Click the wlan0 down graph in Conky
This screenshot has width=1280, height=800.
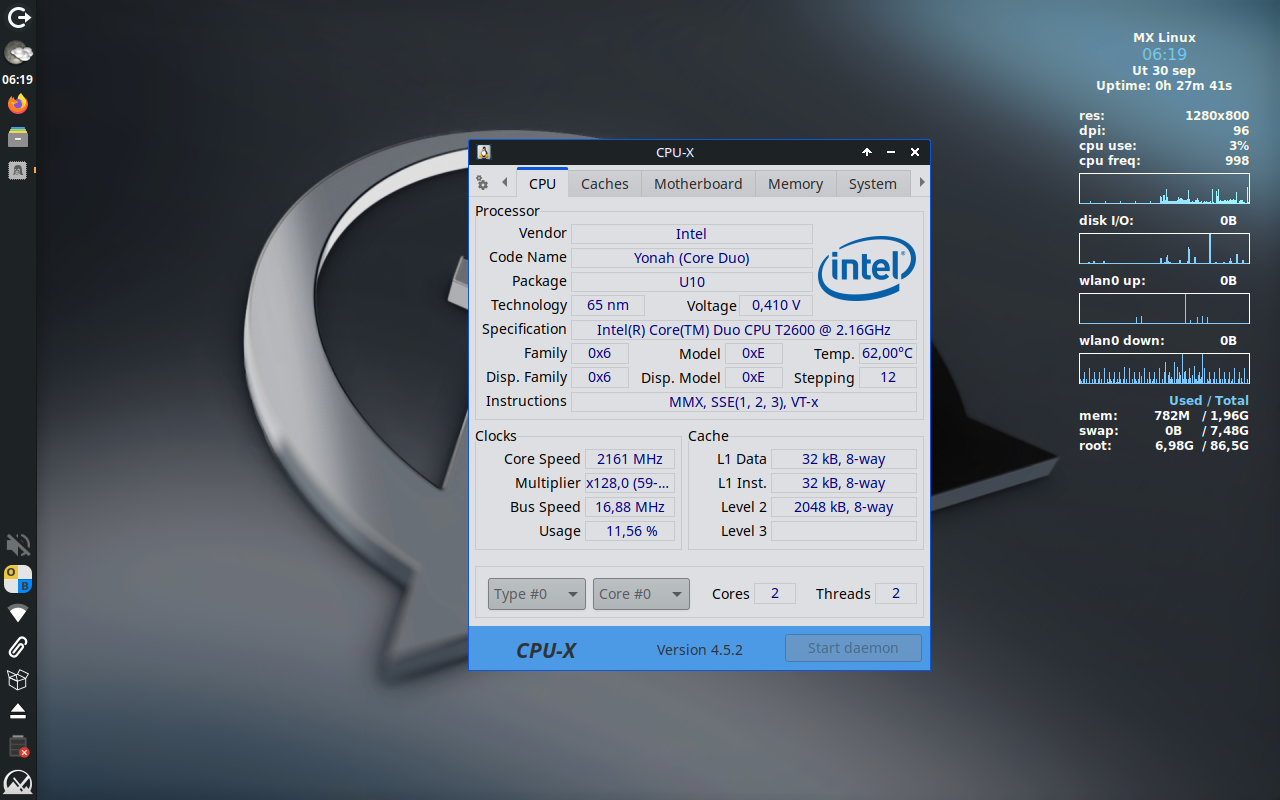1164,369
